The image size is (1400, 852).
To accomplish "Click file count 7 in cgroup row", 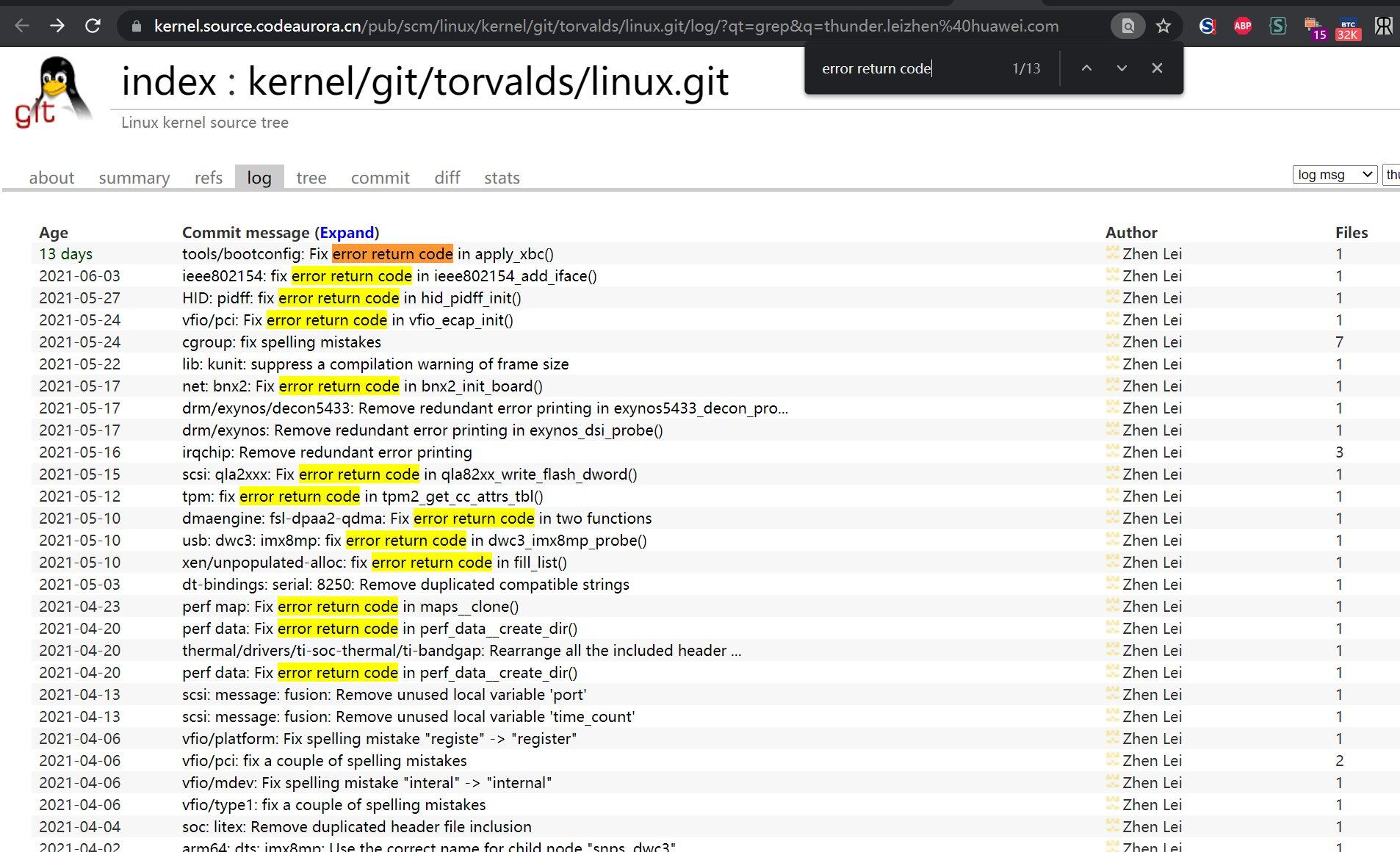I will coord(1339,342).
